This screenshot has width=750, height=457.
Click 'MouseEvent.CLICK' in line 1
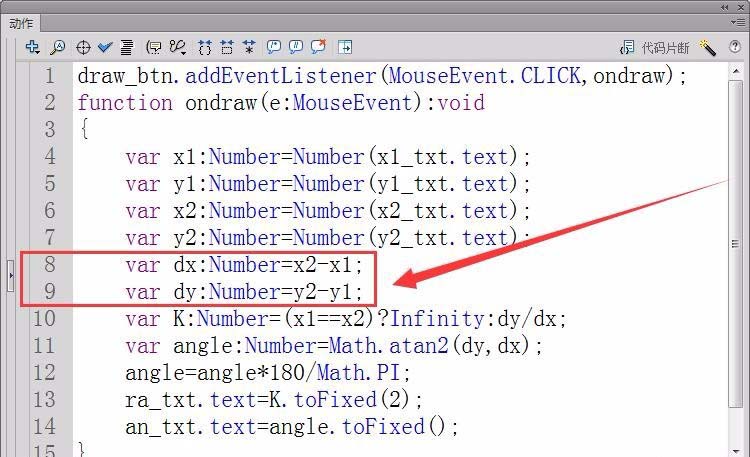coord(485,76)
